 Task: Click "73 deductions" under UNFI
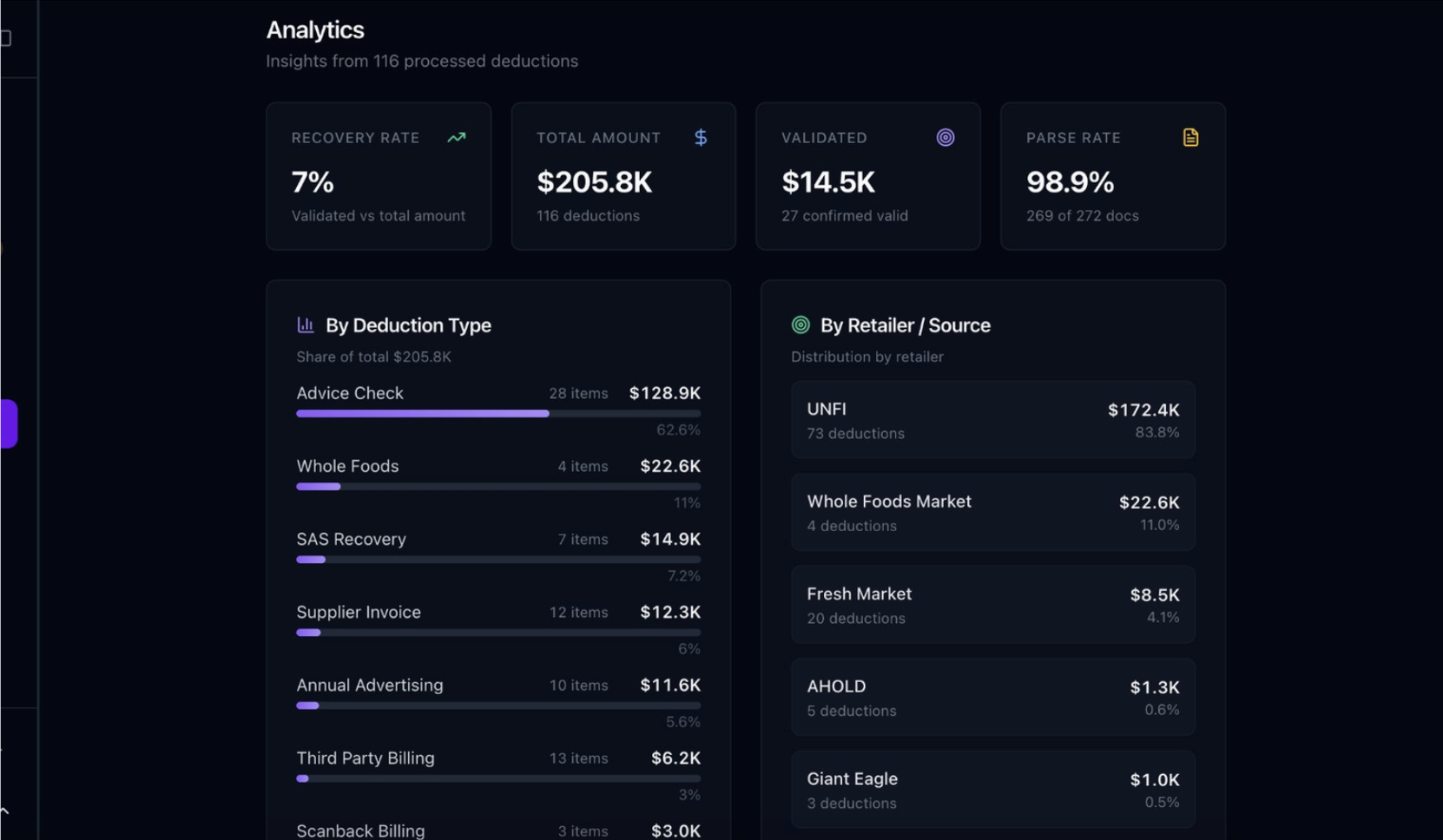856,433
